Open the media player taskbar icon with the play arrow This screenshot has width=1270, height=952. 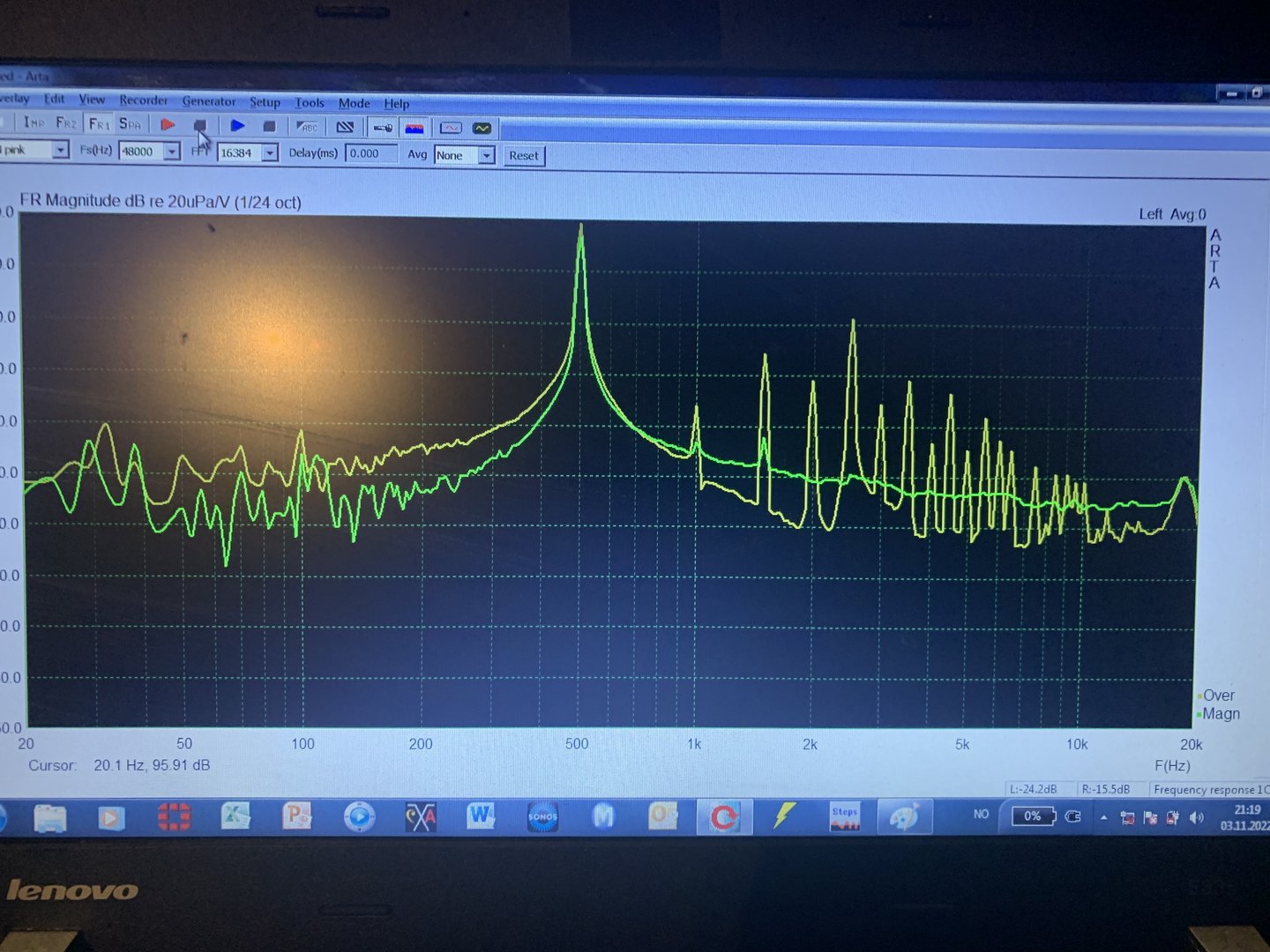pyautogui.click(x=110, y=817)
